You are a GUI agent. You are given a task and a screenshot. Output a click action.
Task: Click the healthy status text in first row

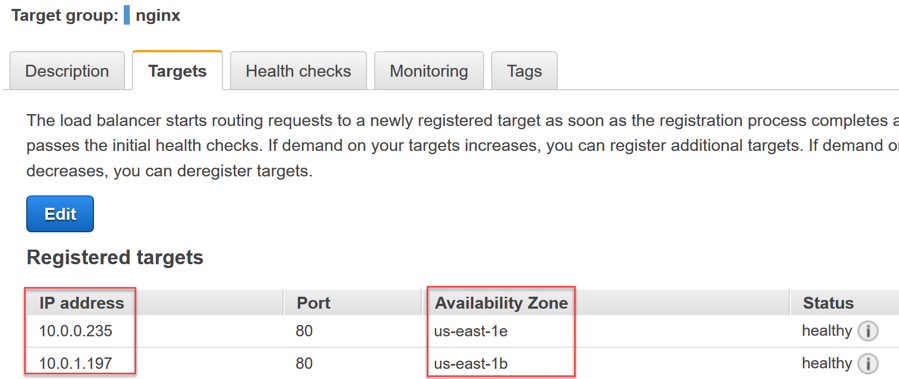pos(827,331)
